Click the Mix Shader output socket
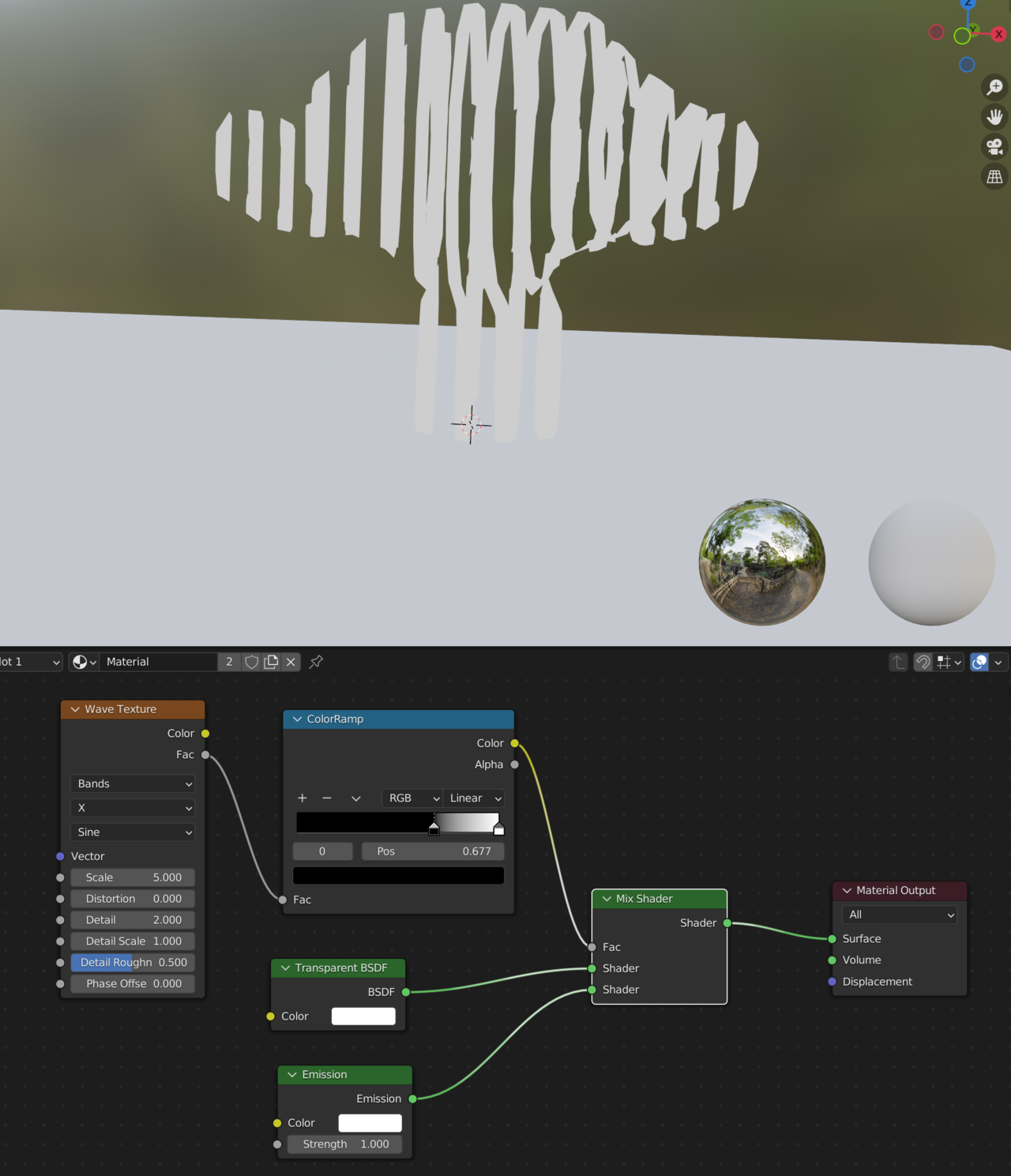The image size is (1011, 1176). point(727,923)
